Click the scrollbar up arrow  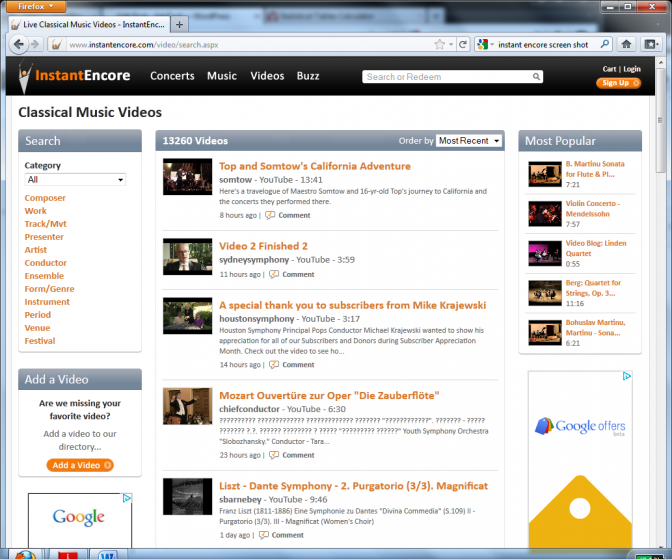coord(660,63)
